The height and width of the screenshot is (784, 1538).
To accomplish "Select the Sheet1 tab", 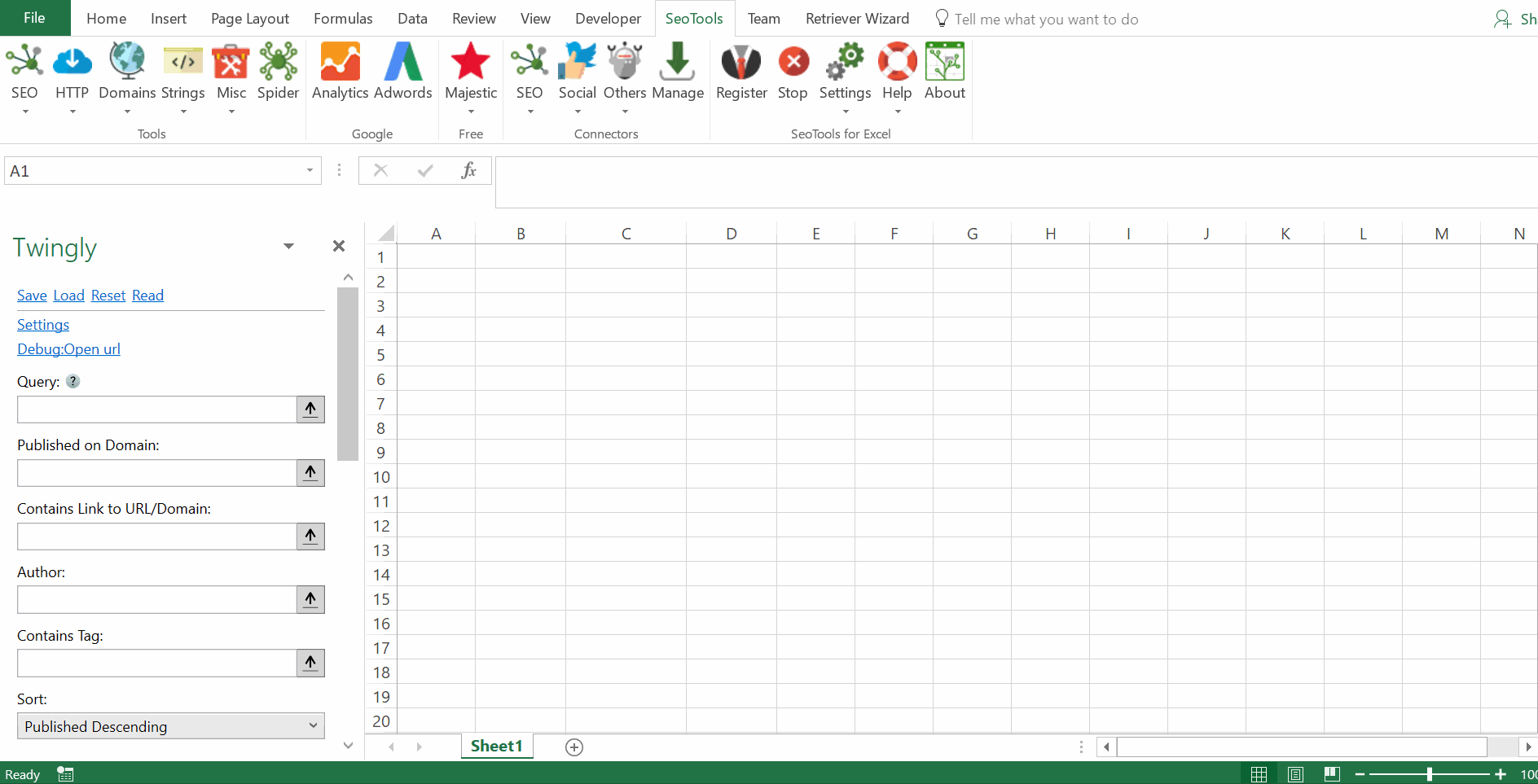I will point(496,746).
